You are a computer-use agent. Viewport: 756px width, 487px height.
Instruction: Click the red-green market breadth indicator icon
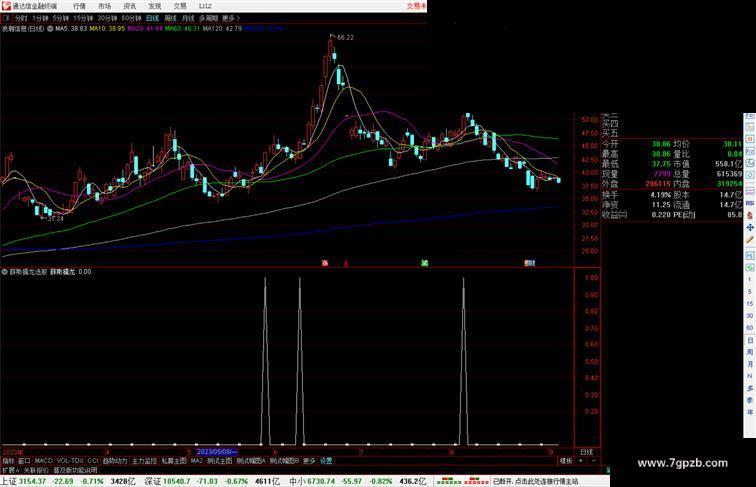click(462, 481)
